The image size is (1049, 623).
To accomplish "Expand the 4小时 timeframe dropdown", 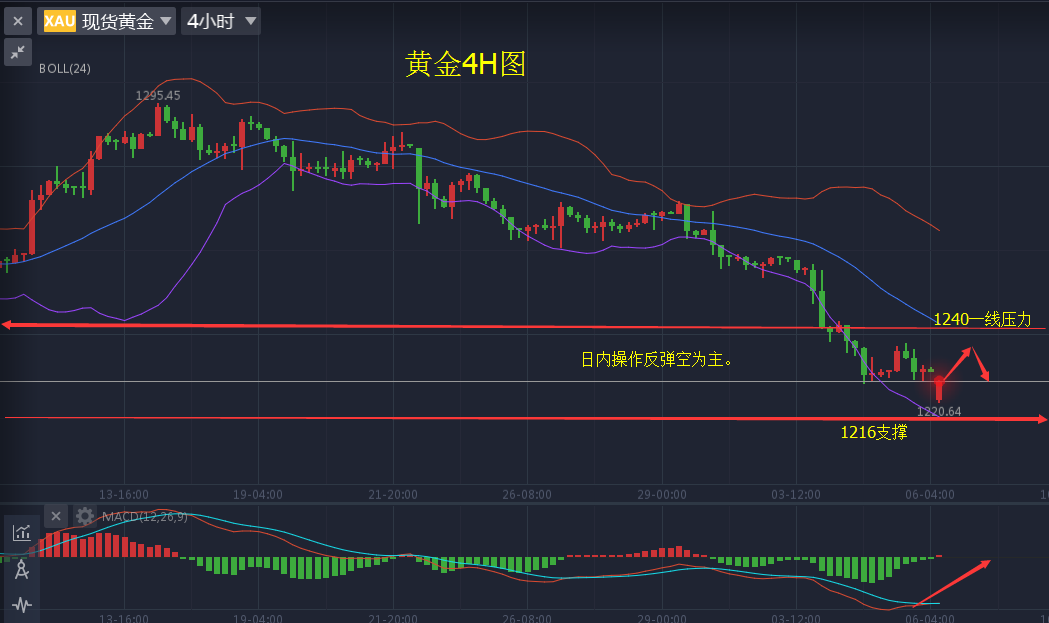I will (221, 21).
